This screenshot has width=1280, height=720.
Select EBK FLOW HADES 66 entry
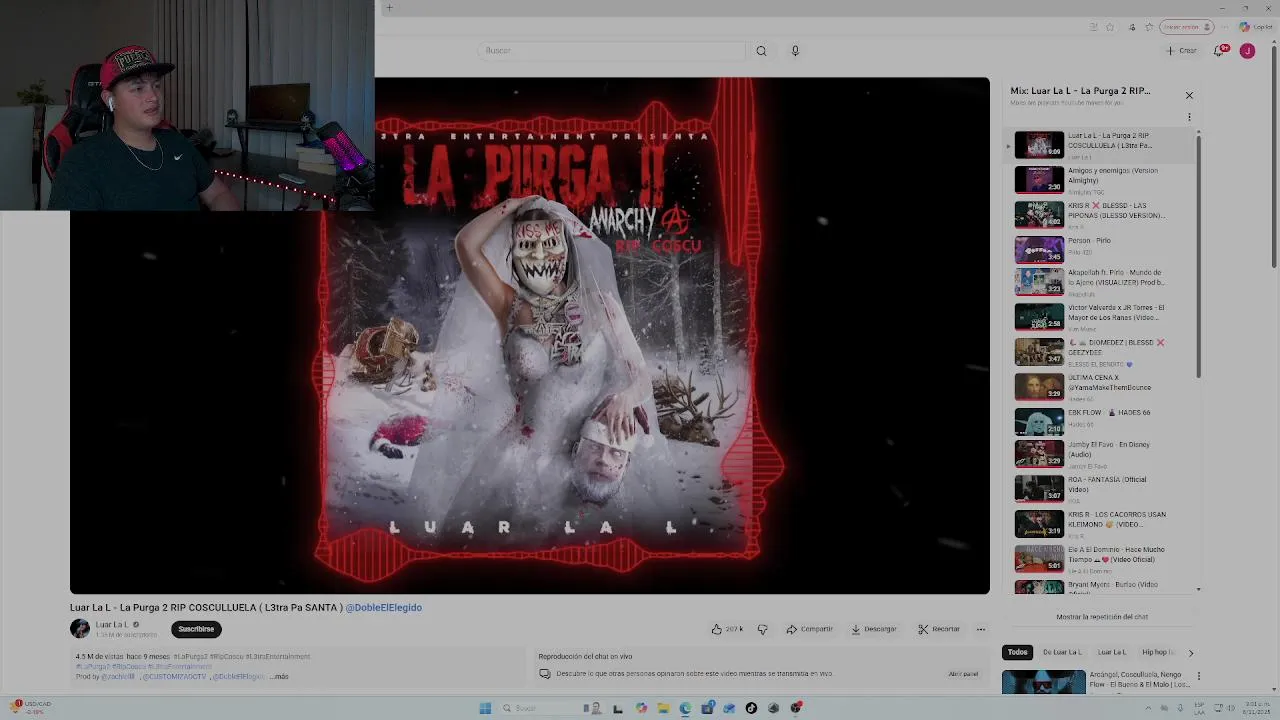pyautogui.click(x=1100, y=421)
